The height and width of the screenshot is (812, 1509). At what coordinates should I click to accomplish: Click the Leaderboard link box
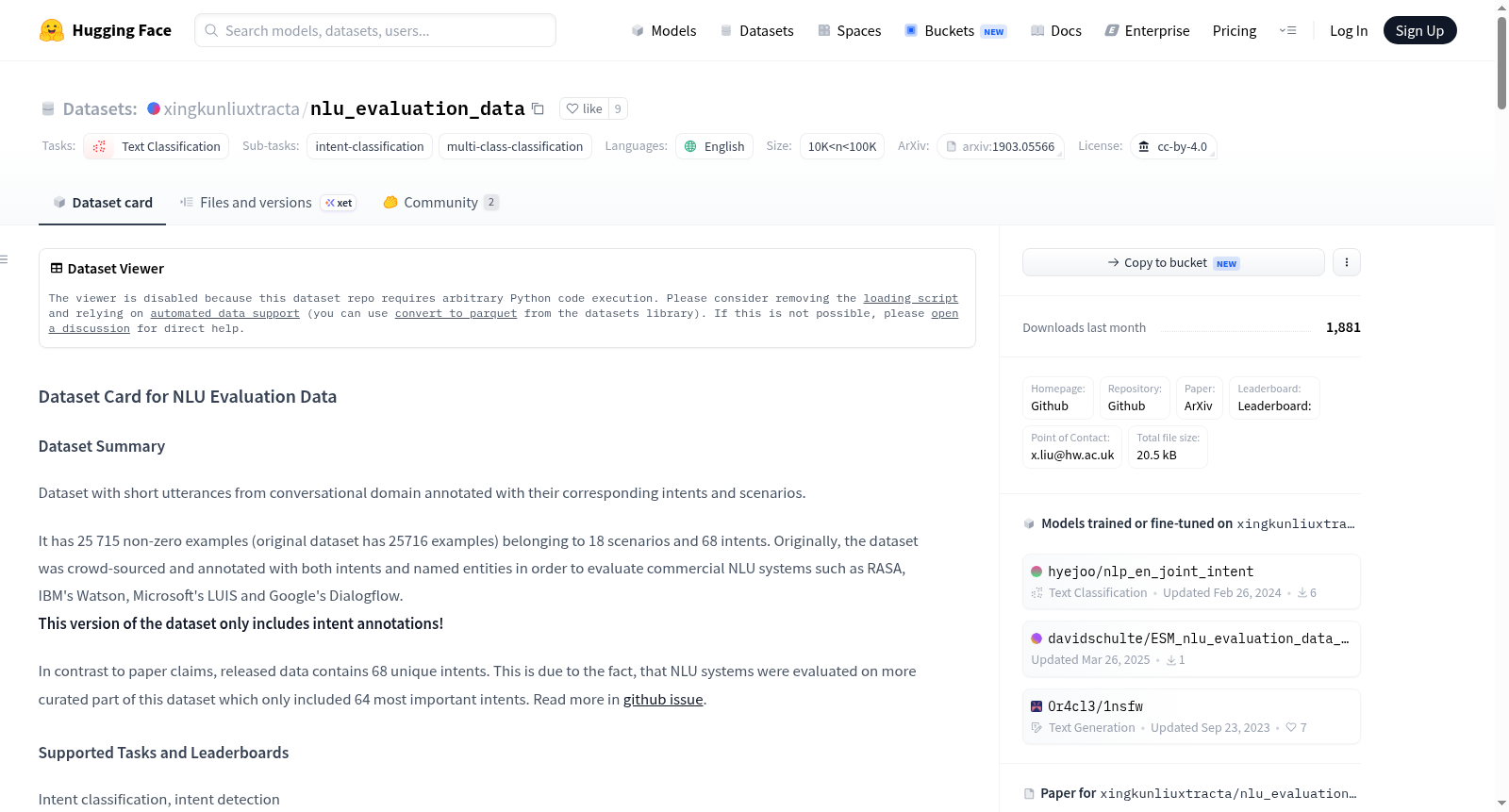[x=1274, y=397]
